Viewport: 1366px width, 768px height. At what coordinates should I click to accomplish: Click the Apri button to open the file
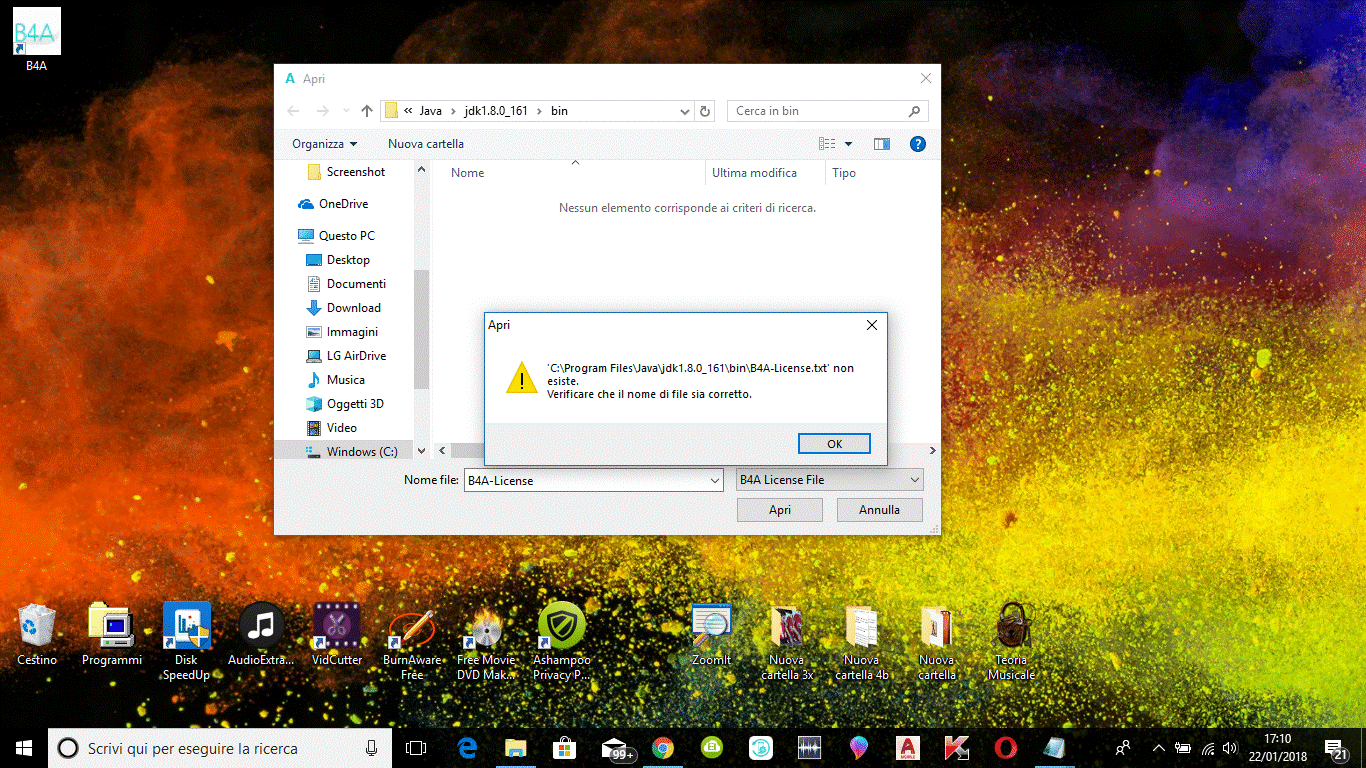tap(780, 510)
